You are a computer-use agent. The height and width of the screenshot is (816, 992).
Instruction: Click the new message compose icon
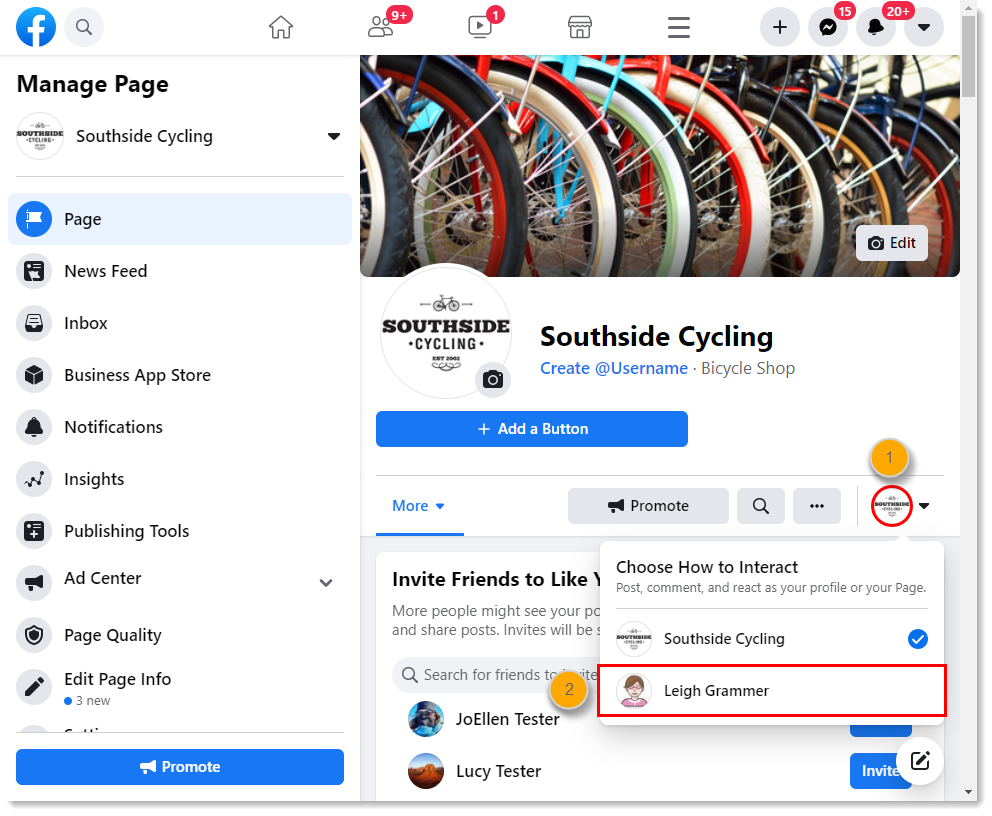(x=920, y=760)
